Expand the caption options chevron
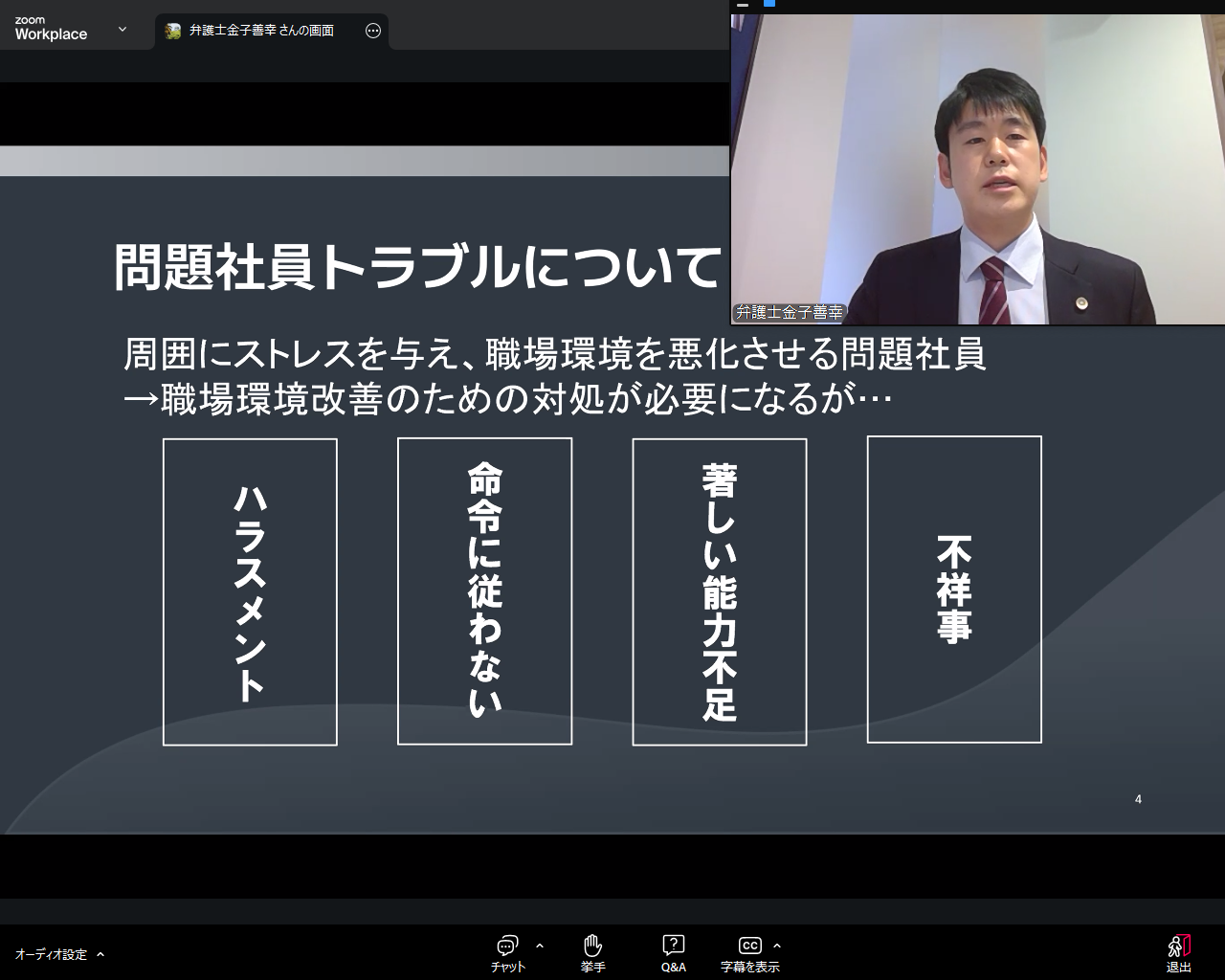The image size is (1225, 980). click(x=777, y=946)
